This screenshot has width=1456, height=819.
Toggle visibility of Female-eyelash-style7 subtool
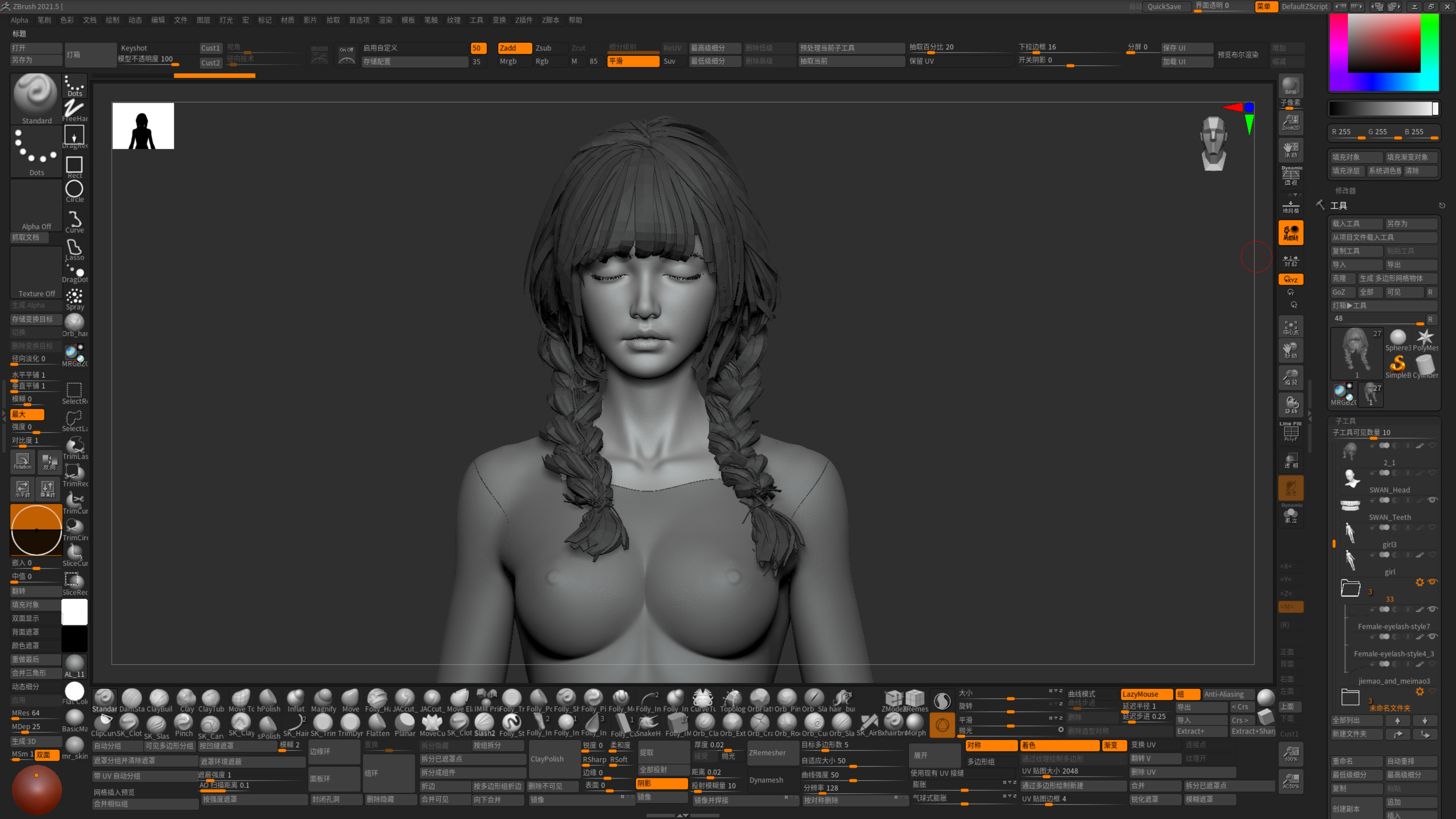coord(1432,609)
